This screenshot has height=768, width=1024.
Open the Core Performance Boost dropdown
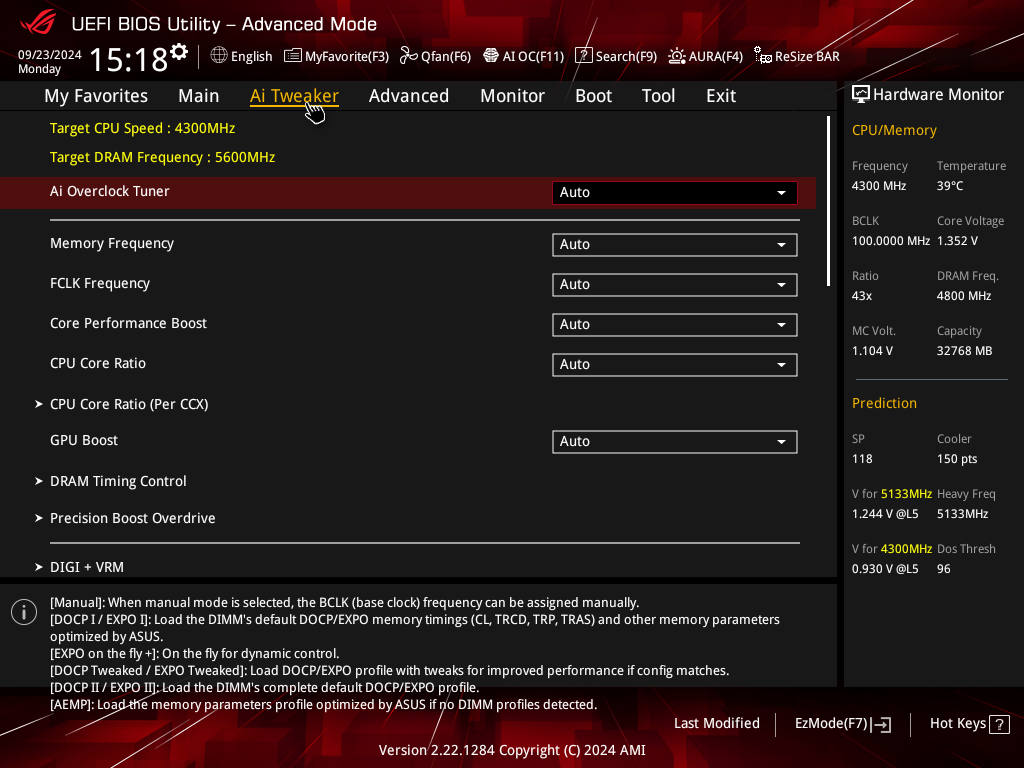click(x=675, y=325)
